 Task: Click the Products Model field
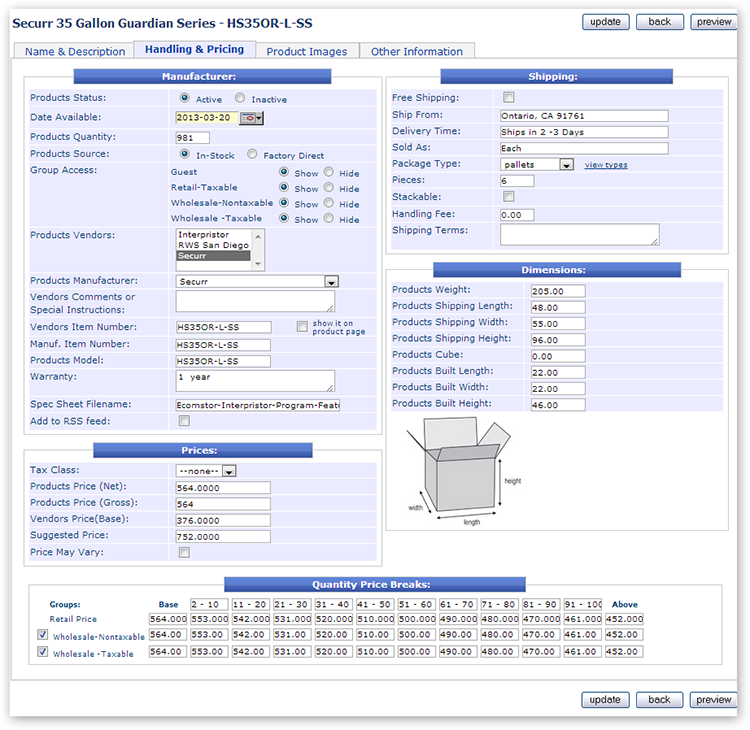(223, 361)
